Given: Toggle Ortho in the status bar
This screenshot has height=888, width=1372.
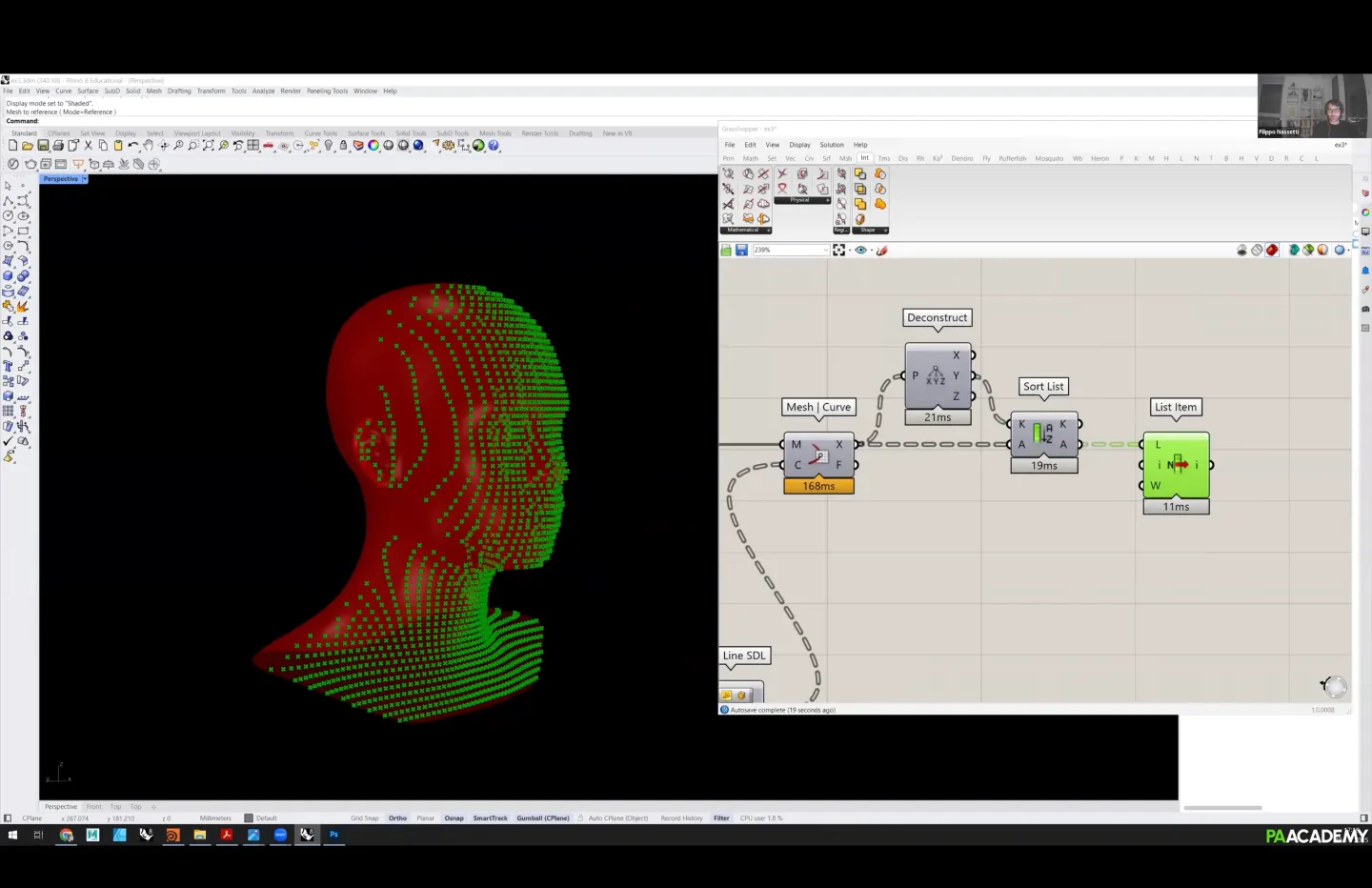Looking at the screenshot, I should coord(397,818).
